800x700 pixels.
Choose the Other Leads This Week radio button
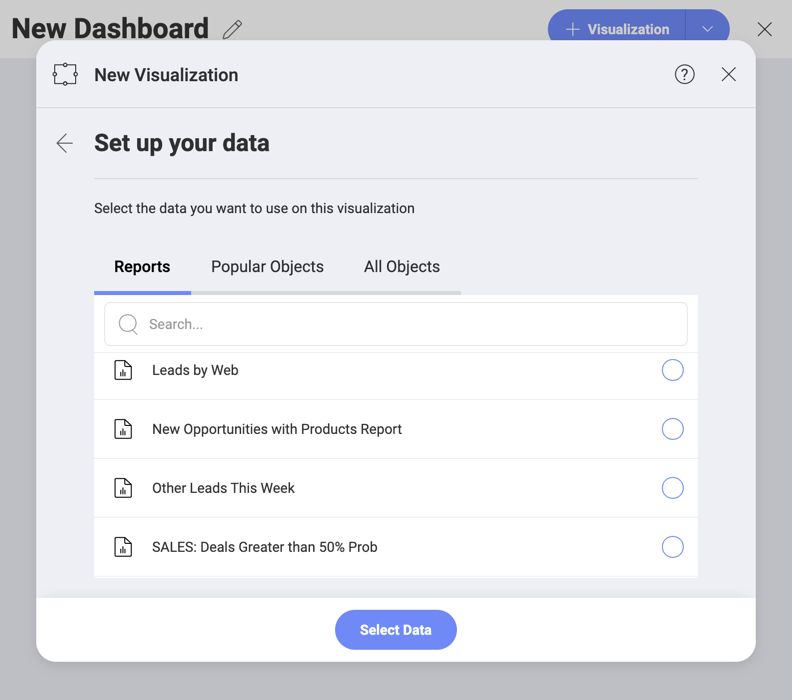(x=673, y=488)
